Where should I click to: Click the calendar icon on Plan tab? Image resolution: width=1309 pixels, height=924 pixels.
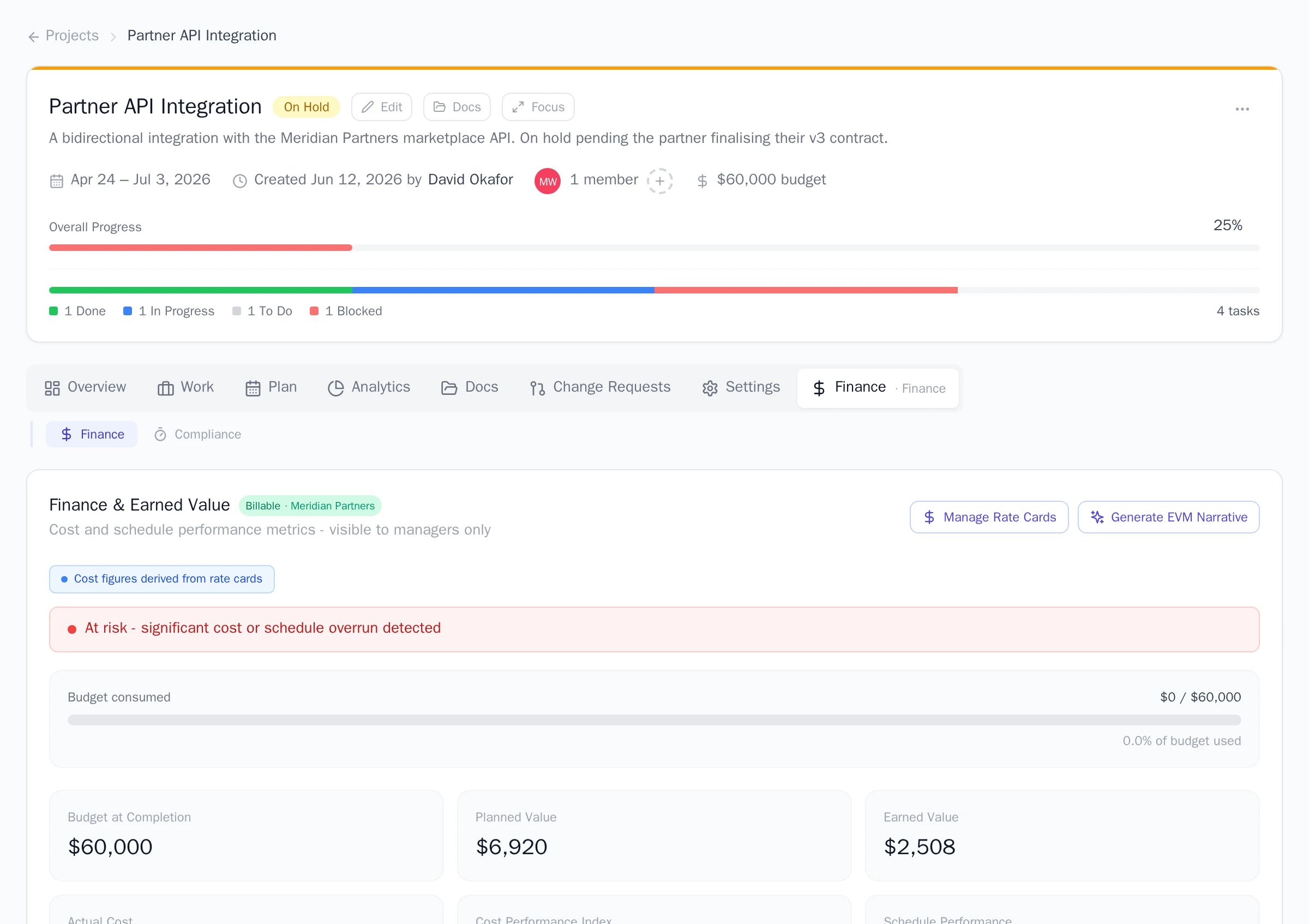click(253, 389)
